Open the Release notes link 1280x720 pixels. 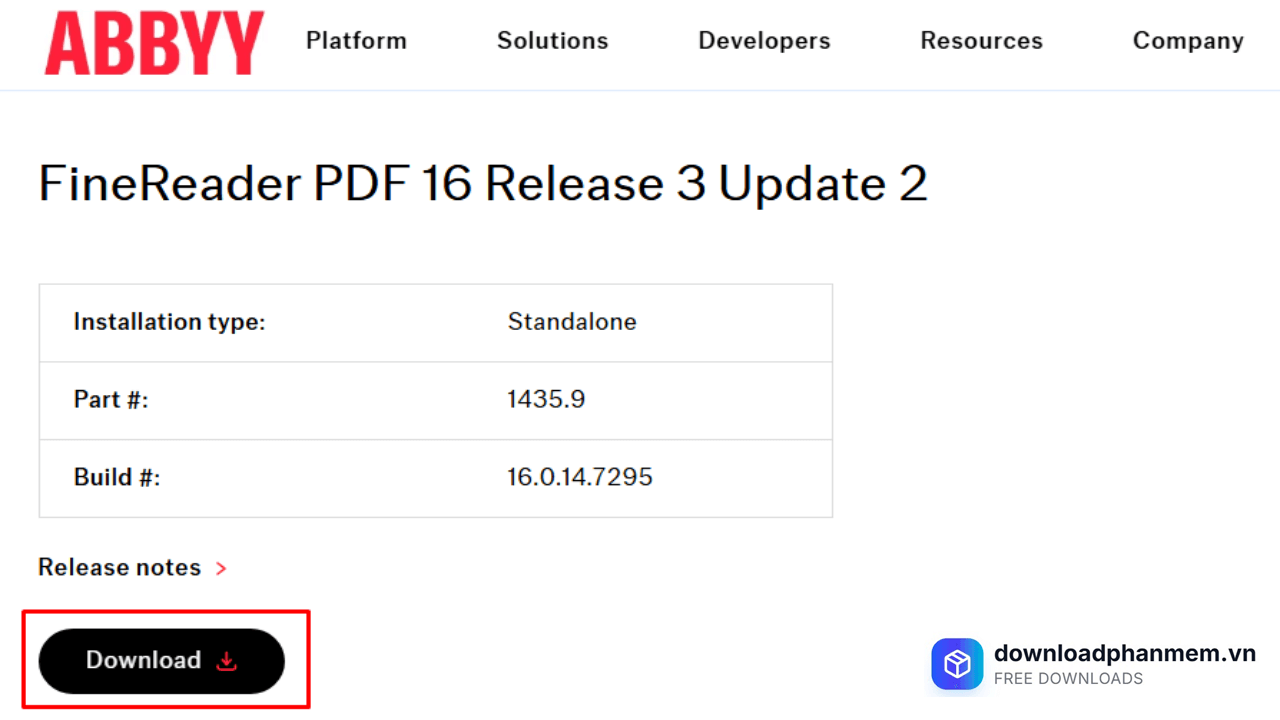[x=119, y=567]
